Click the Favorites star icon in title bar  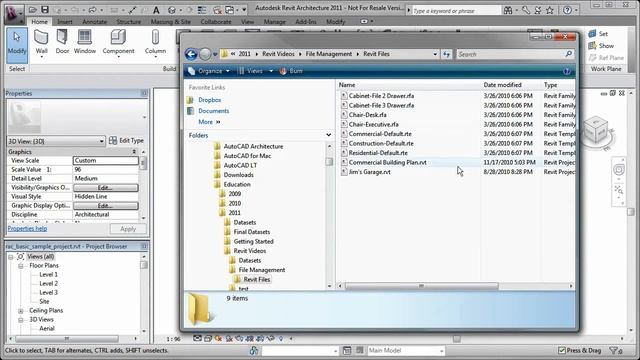tap(550, 10)
